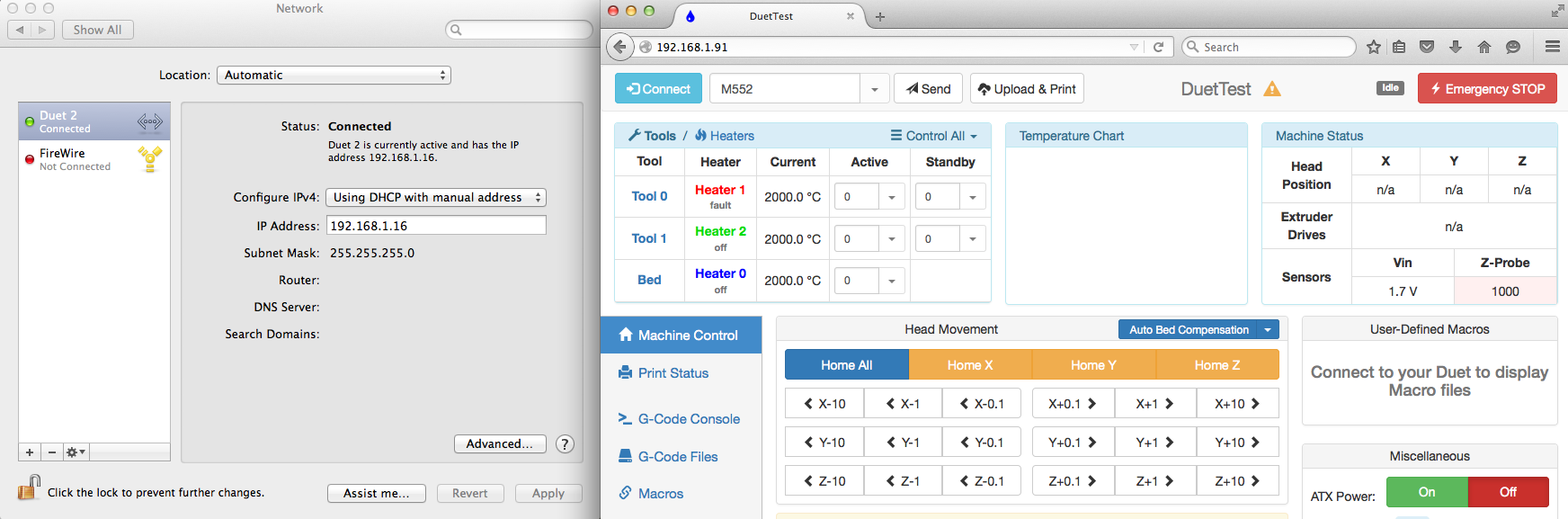The width and height of the screenshot is (1568, 519).
Task: Open the G-Code Console tab
Action: 688,419
